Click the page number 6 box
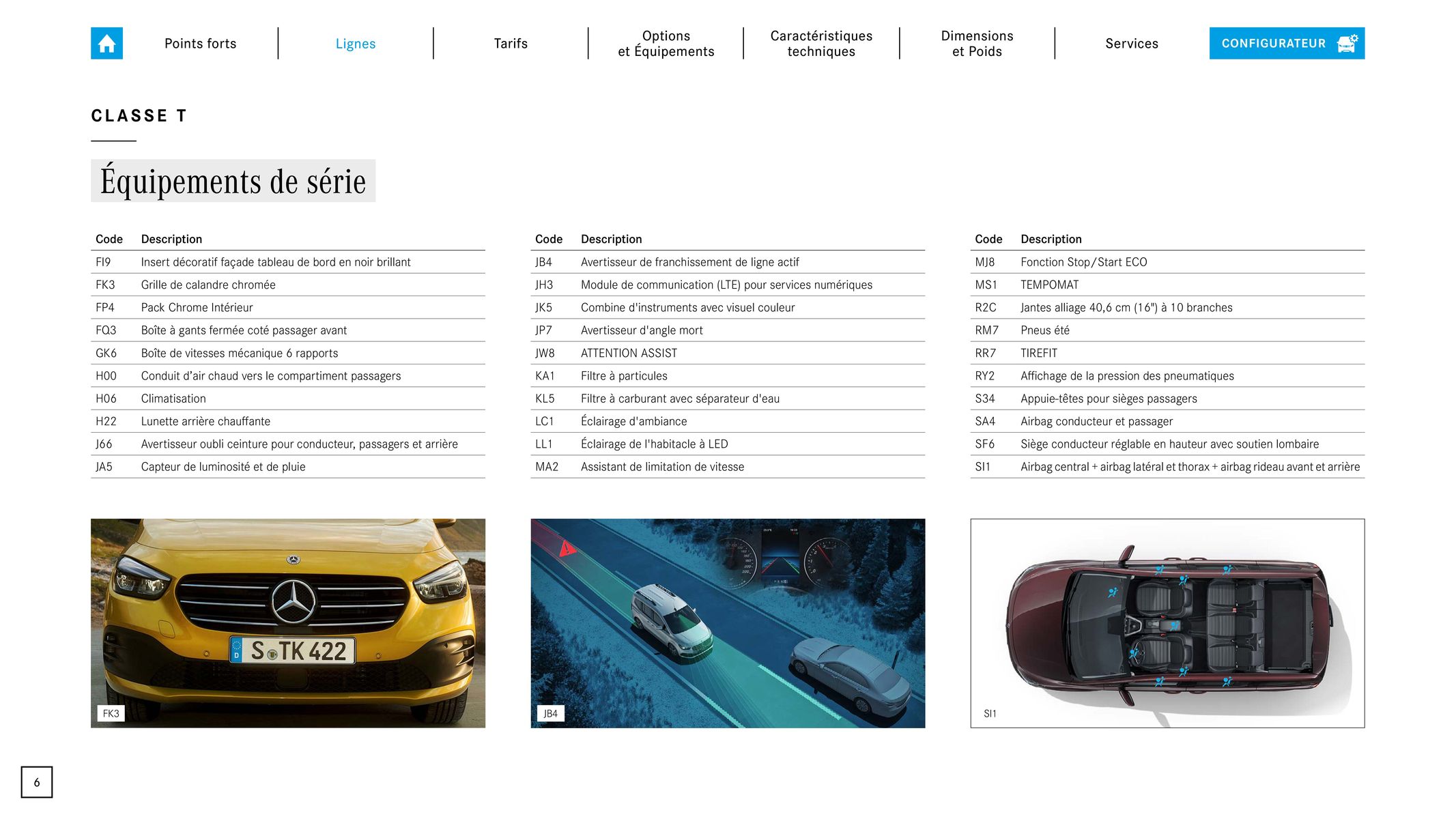 (37, 782)
